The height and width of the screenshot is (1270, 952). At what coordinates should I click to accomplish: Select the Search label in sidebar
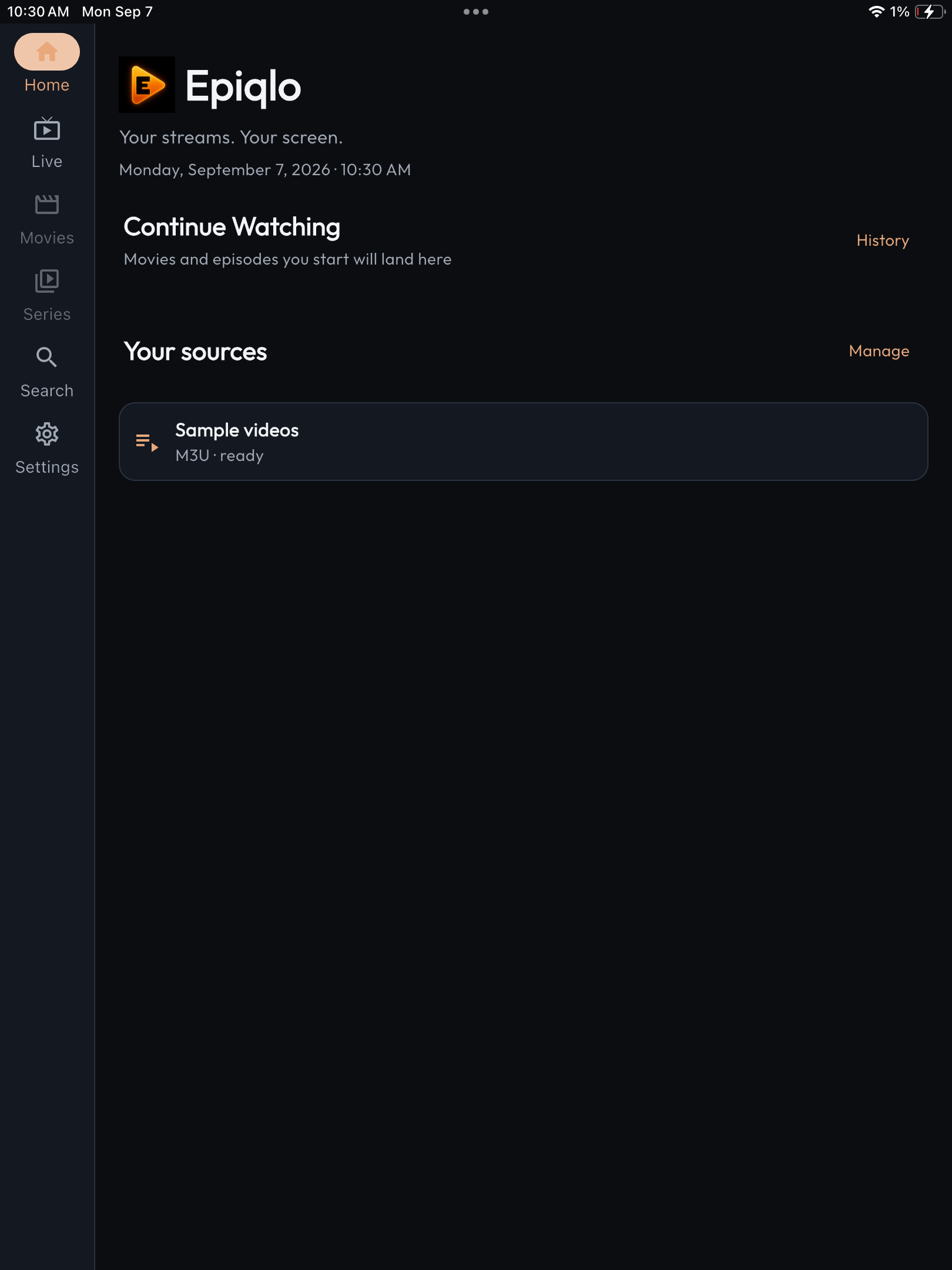(x=47, y=390)
